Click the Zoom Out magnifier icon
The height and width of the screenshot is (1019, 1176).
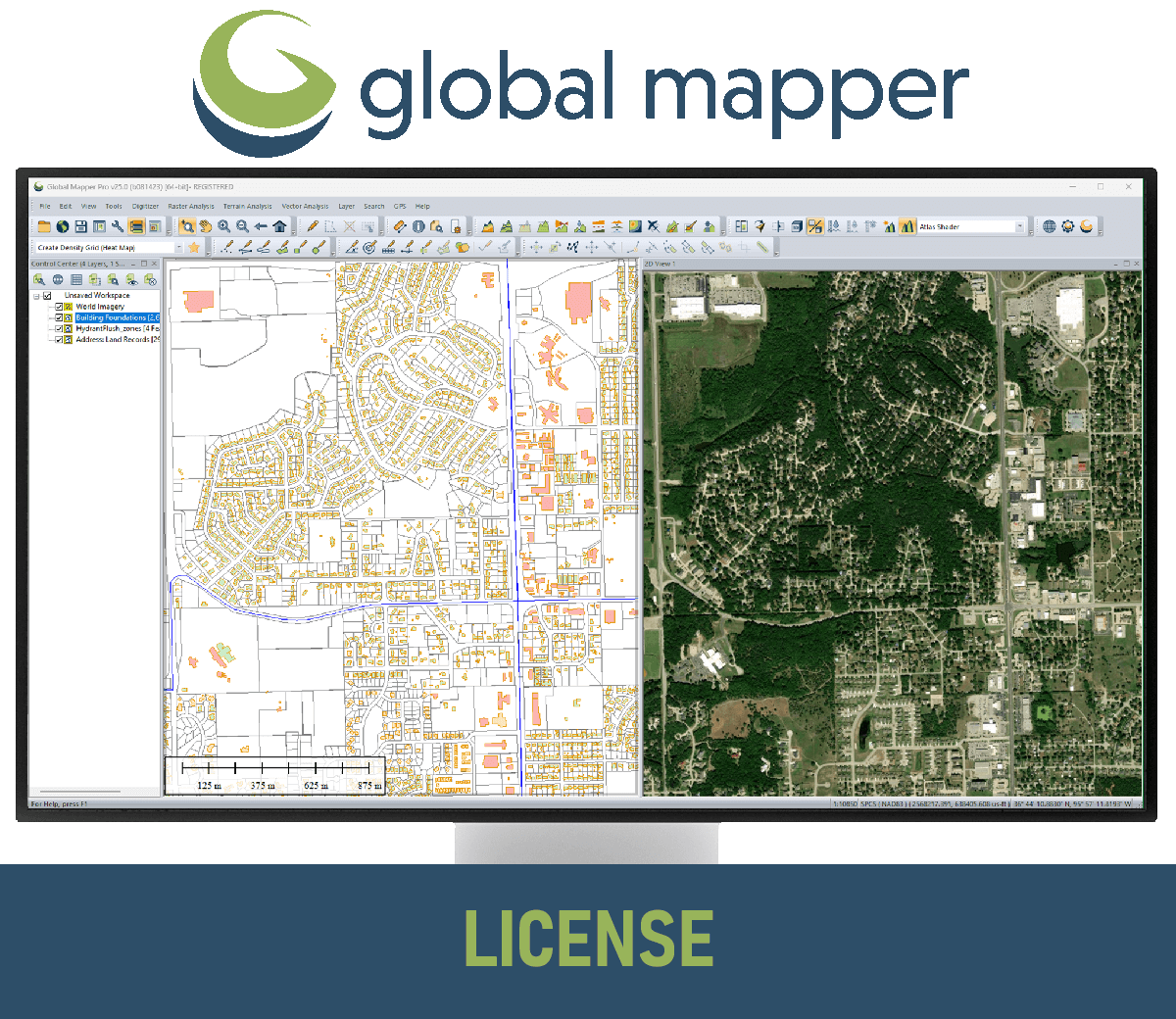point(242,226)
